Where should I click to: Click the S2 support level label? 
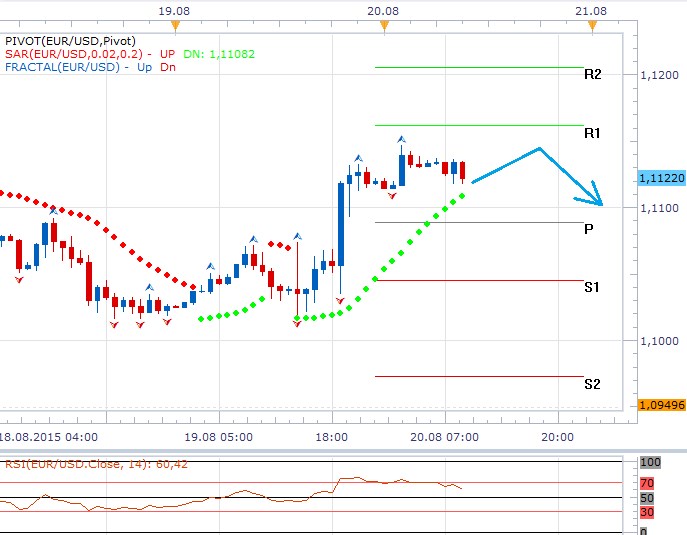tap(592, 383)
